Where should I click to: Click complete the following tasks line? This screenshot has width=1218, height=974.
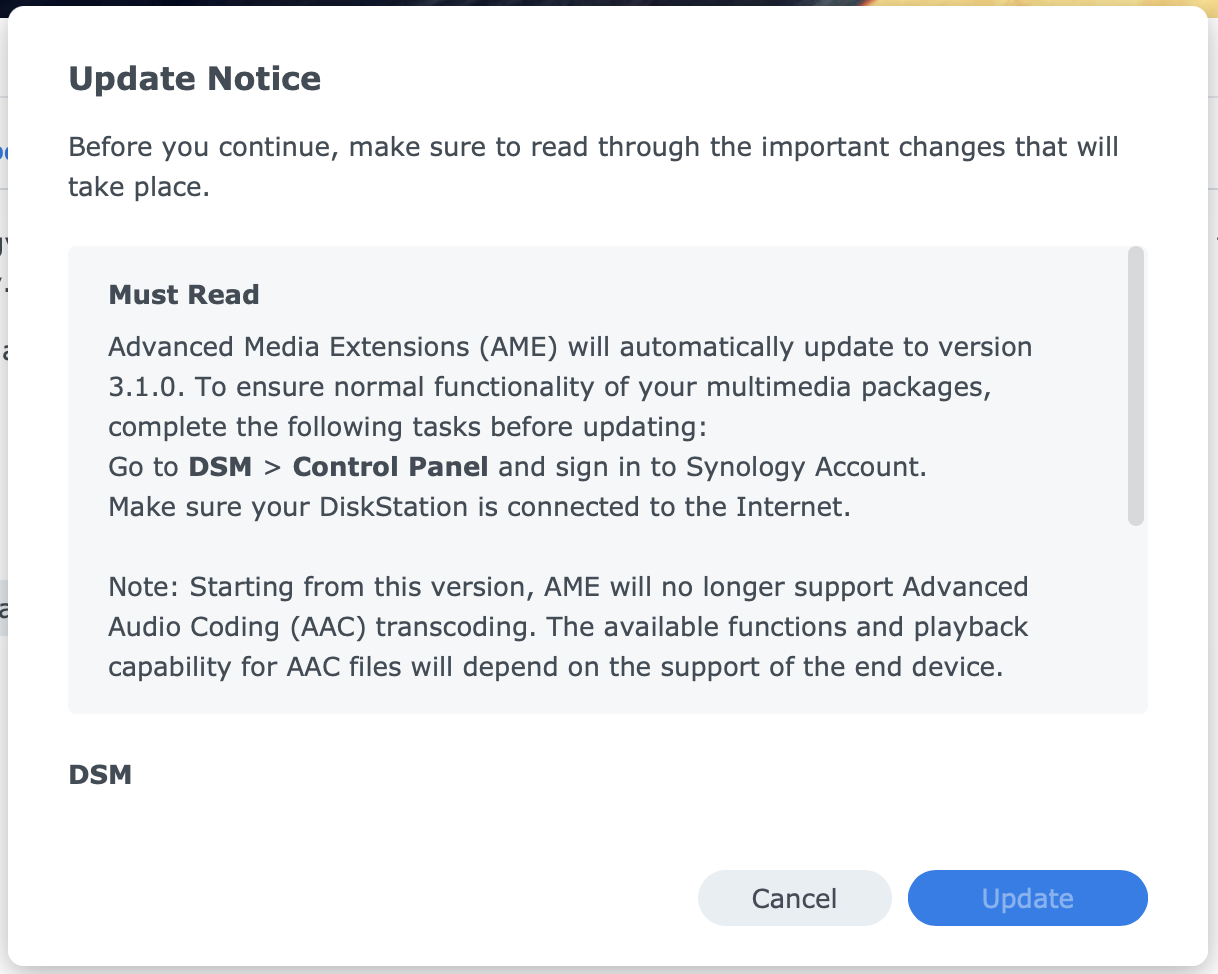point(407,427)
